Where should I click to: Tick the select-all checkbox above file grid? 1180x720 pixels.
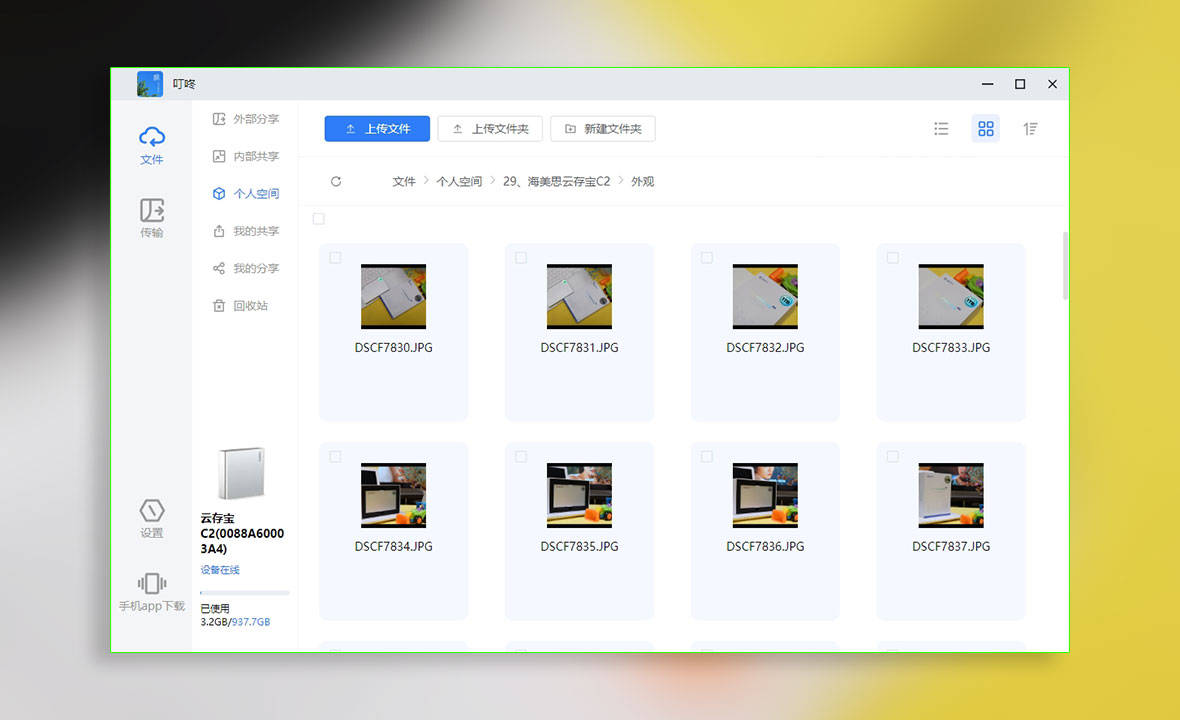[x=318, y=218]
